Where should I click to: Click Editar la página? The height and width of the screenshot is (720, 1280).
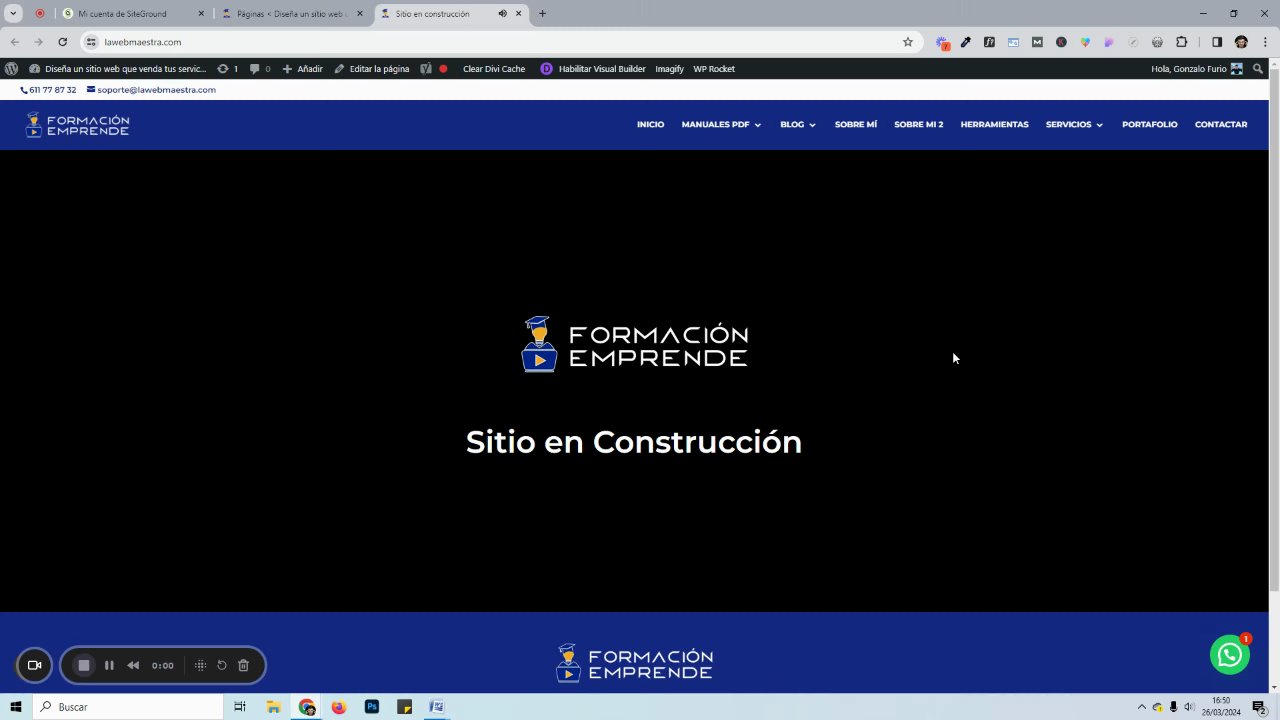click(x=371, y=69)
